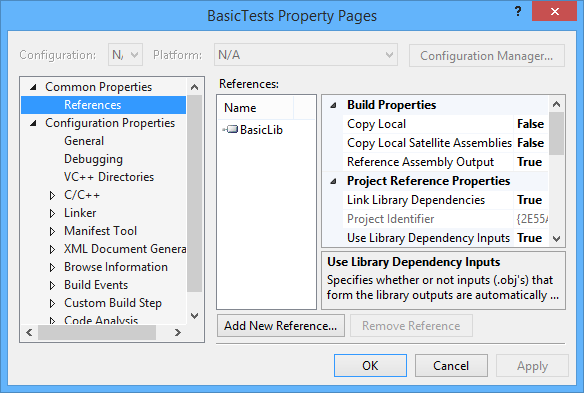Expand the XML Document Generator node
Screen dimensions: 584x393
[52, 249]
